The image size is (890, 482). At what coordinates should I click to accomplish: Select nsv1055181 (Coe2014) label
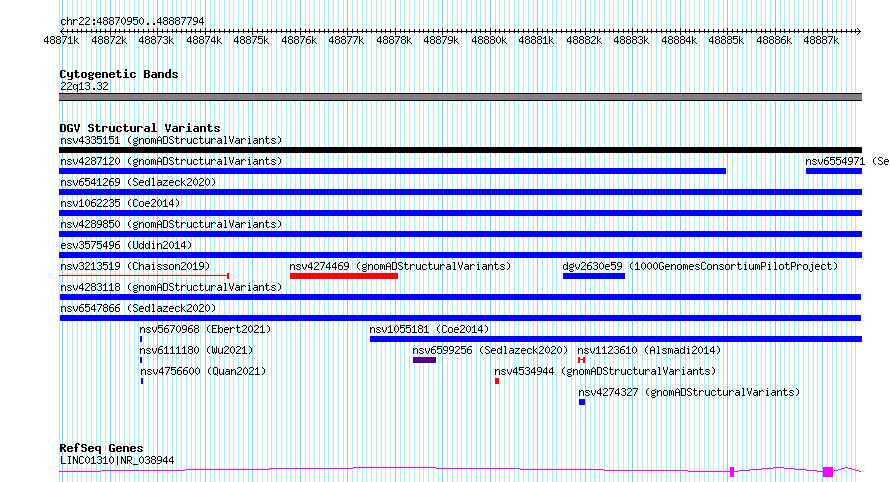coord(429,329)
